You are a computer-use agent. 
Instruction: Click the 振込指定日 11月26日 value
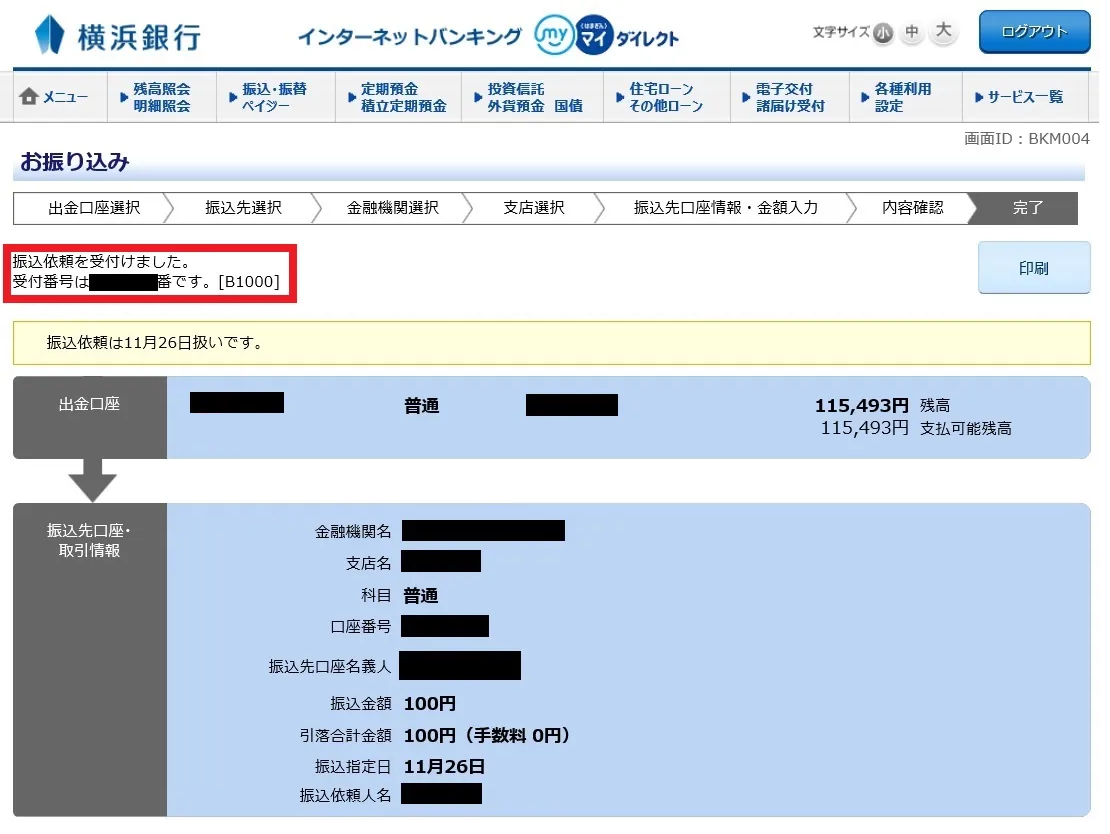tap(444, 767)
